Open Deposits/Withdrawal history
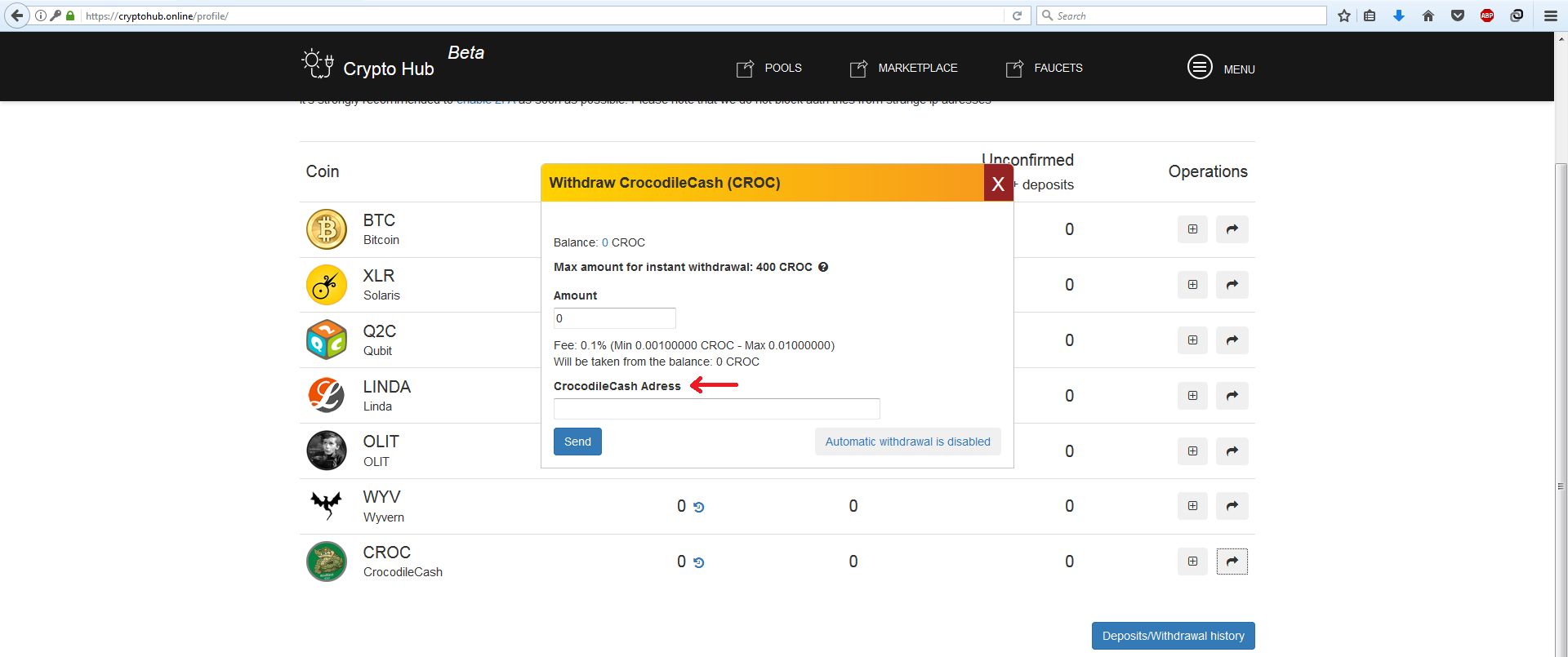The image size is (1568, 657). pyautogui.click(x=1173, y=636)
